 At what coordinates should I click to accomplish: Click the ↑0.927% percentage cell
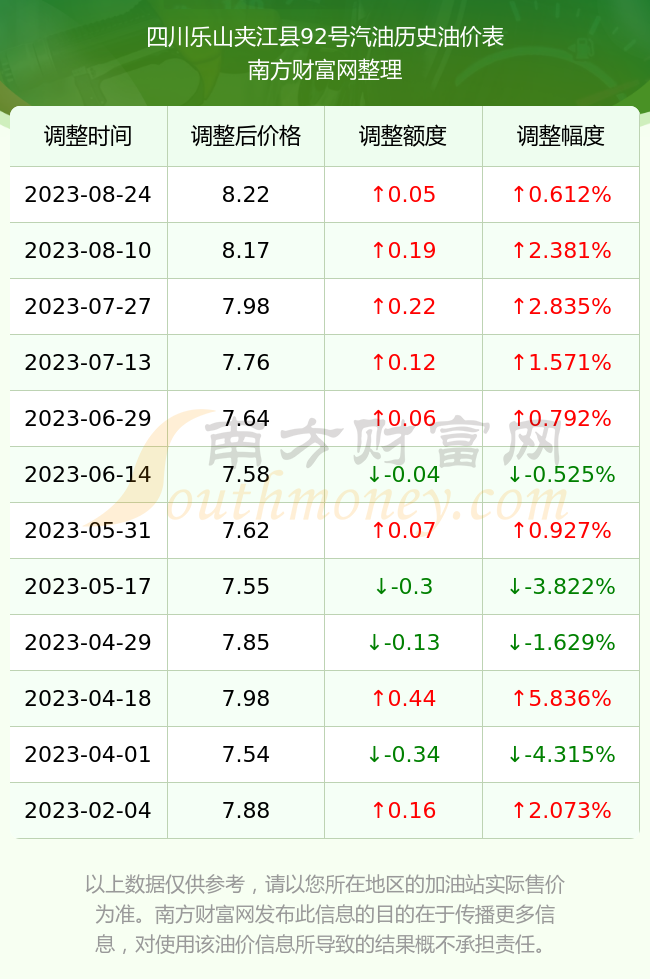[561, 530]
